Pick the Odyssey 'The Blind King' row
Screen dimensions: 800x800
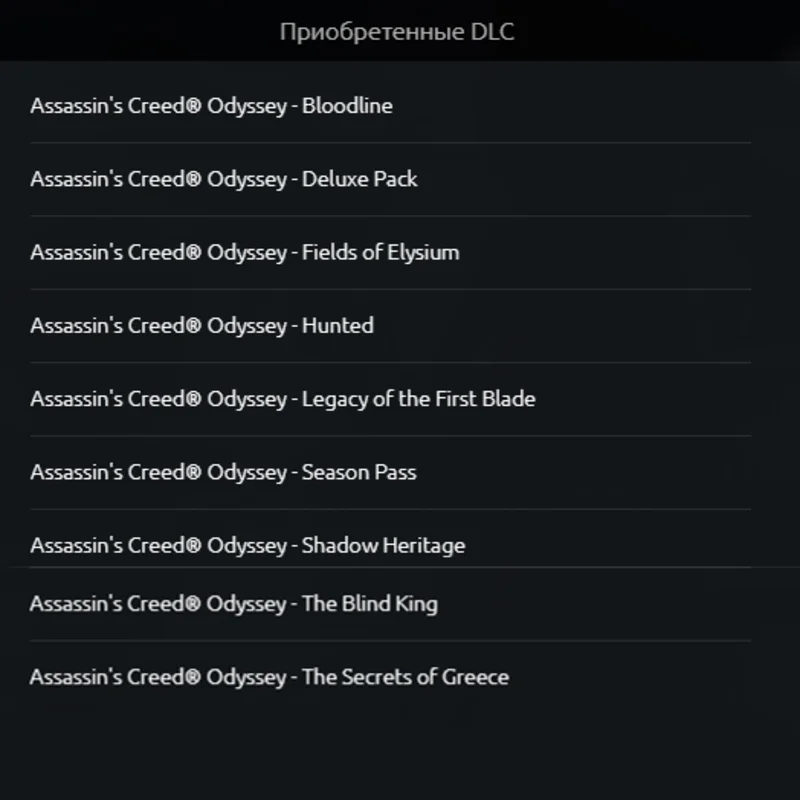[234, 604]
